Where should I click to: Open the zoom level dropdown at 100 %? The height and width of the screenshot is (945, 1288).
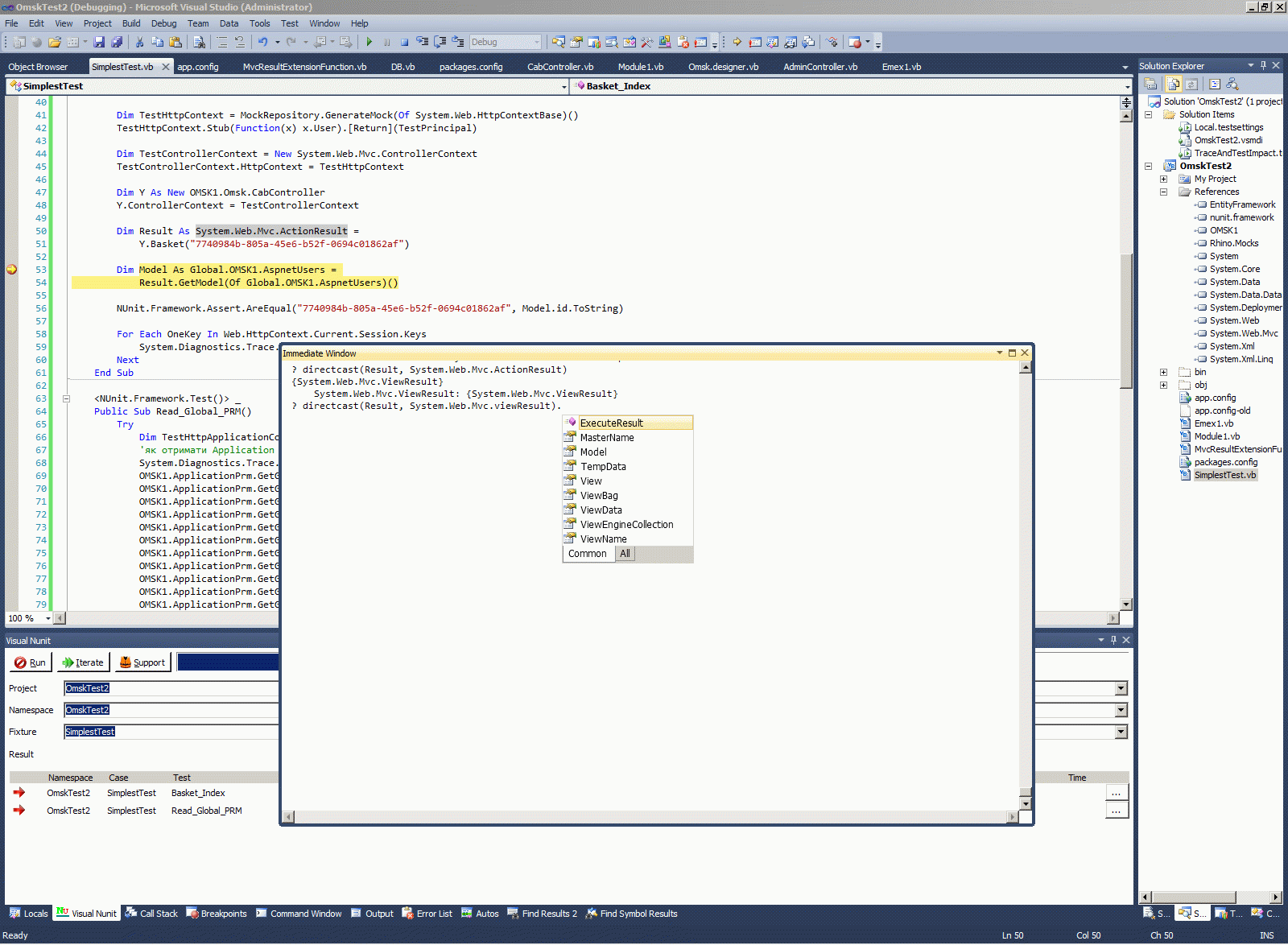pos(48,618)
